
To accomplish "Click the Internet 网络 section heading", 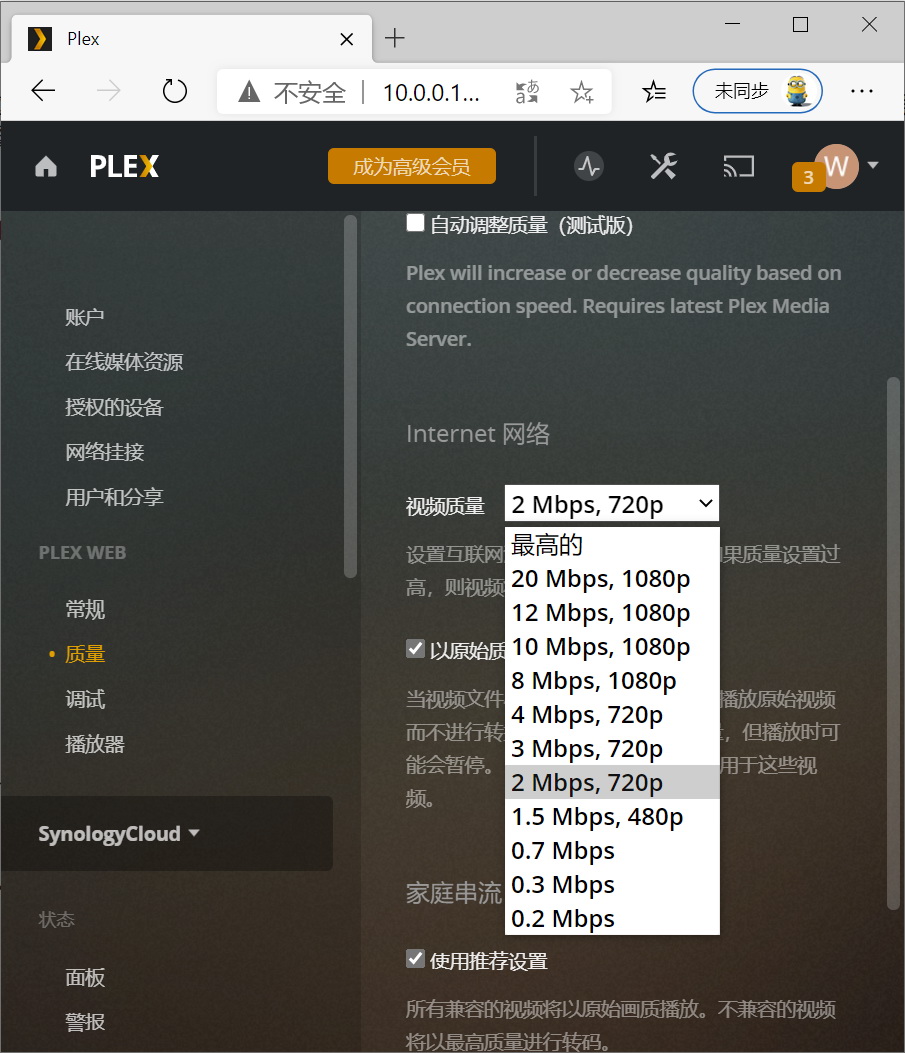I will [478, 434].
